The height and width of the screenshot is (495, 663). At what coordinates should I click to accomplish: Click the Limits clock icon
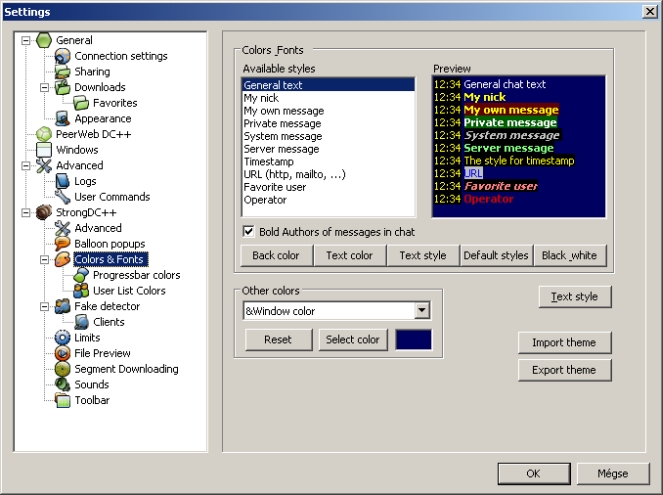point(63,338)
